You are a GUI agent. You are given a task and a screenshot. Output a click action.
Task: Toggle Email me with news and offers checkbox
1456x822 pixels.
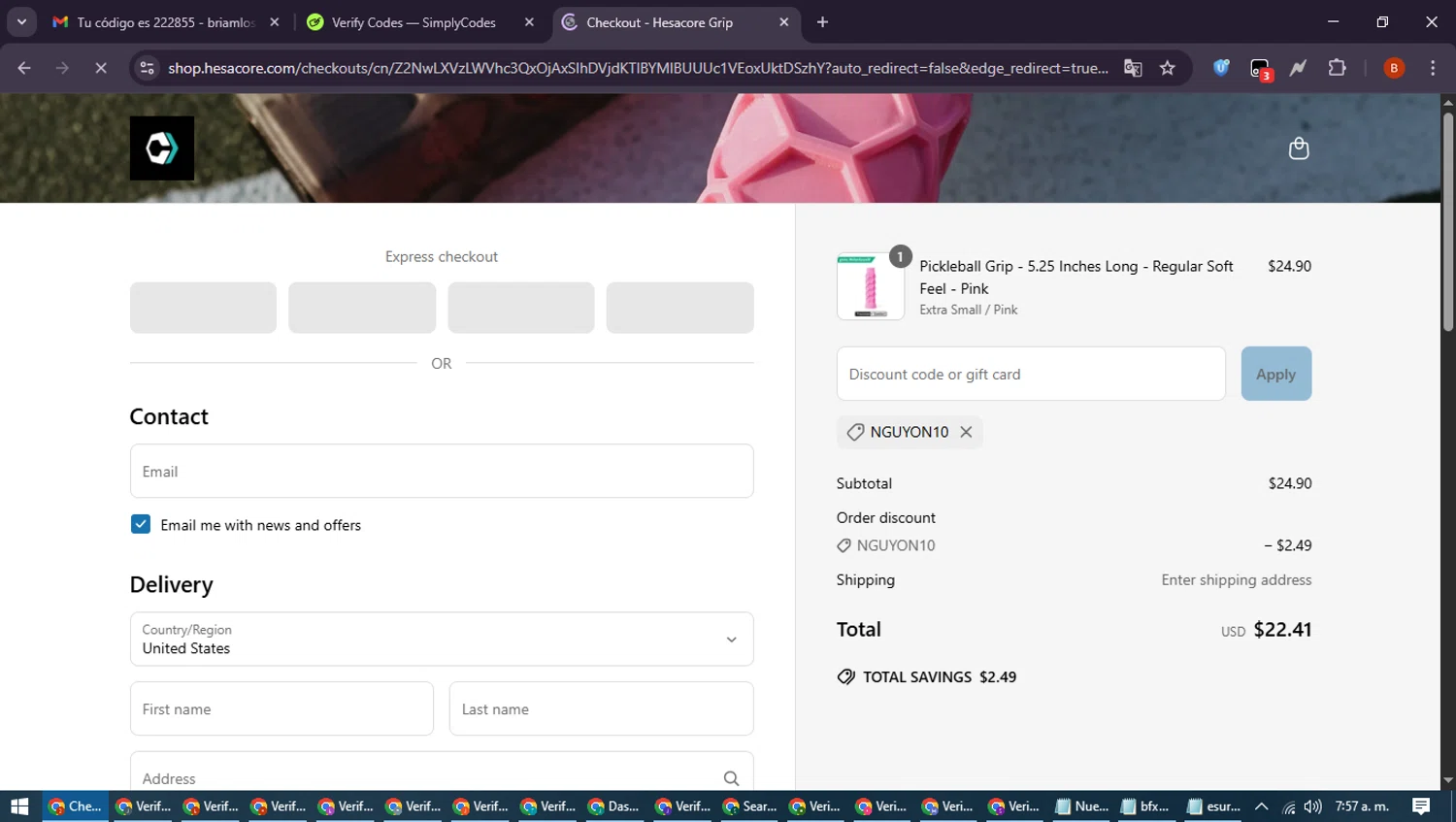141,524
